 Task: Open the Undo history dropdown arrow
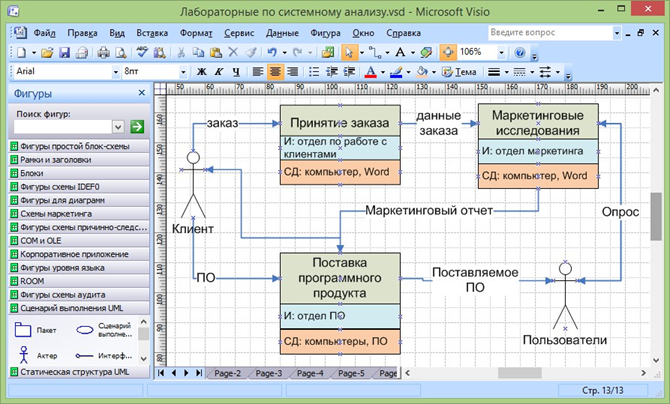(x=284, y=53)
